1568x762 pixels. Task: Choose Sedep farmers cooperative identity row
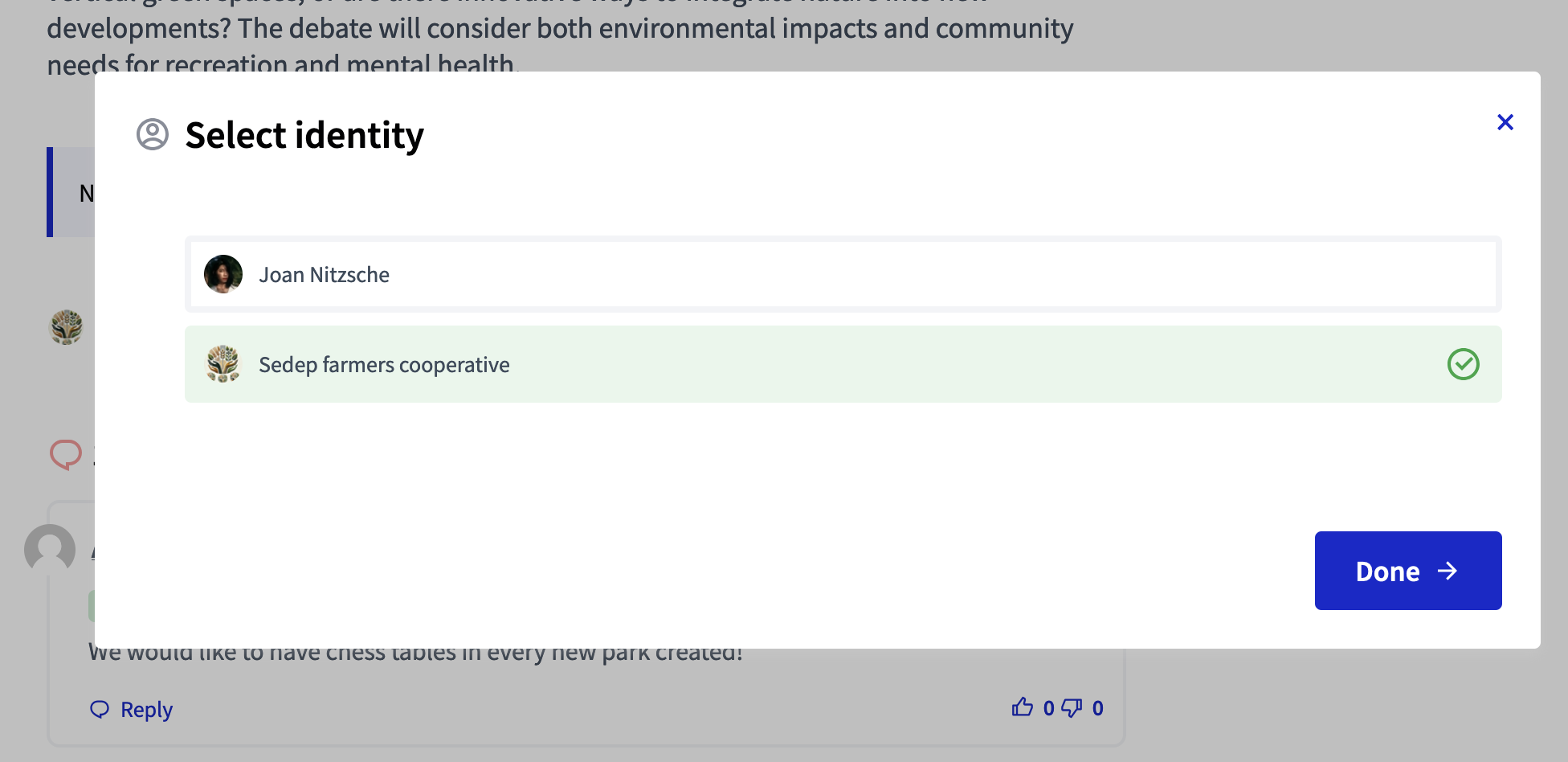[843, 364]
